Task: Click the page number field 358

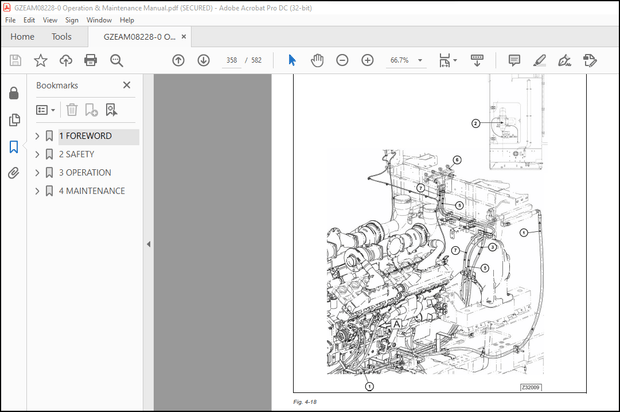Action: click(x=232, y=60)
